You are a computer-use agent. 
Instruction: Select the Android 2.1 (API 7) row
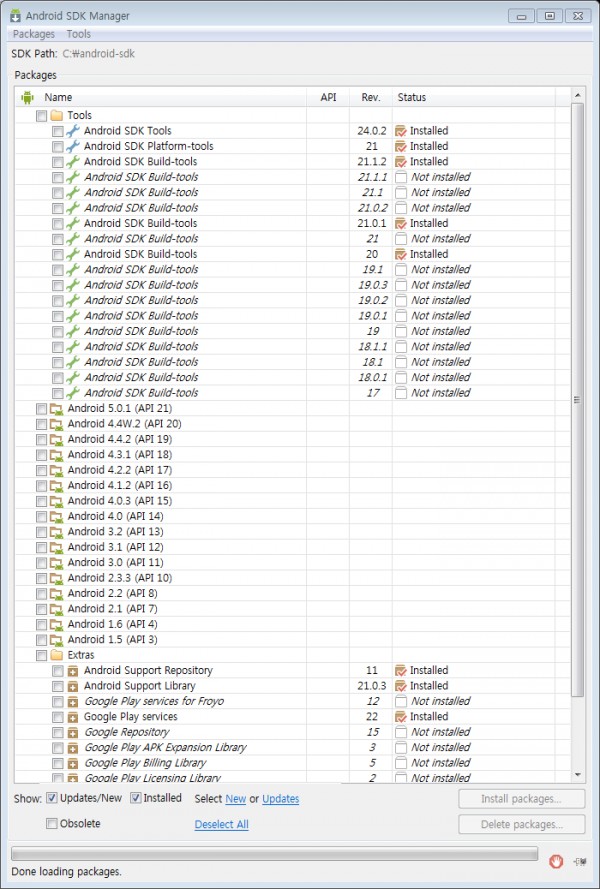pos(293,609)
